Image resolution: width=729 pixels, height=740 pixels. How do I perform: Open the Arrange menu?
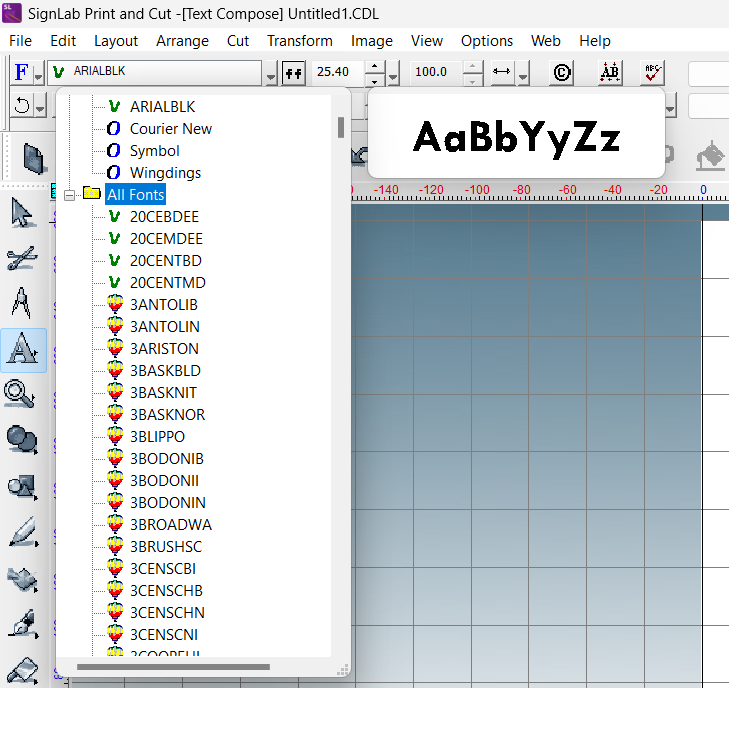click(x=182, y=41)
